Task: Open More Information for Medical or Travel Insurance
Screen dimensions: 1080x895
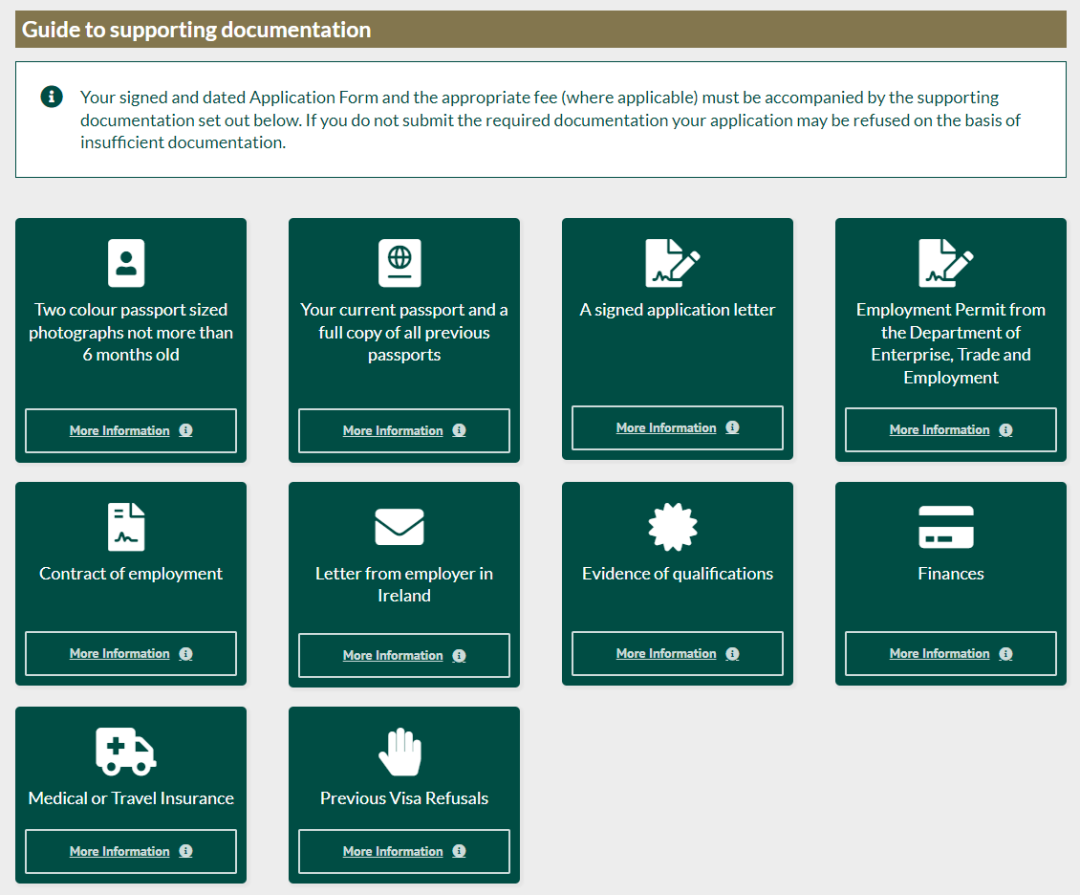Action: (131, 852)
